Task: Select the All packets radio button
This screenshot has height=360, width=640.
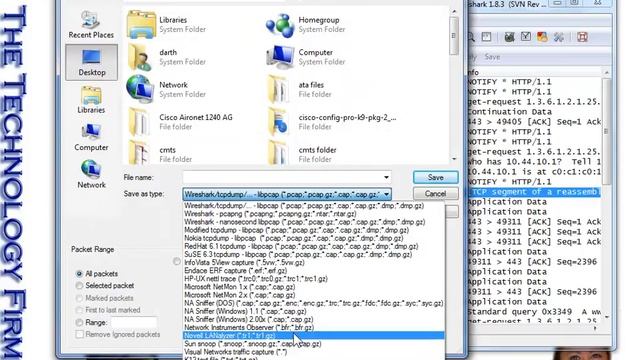Action: 79,273
